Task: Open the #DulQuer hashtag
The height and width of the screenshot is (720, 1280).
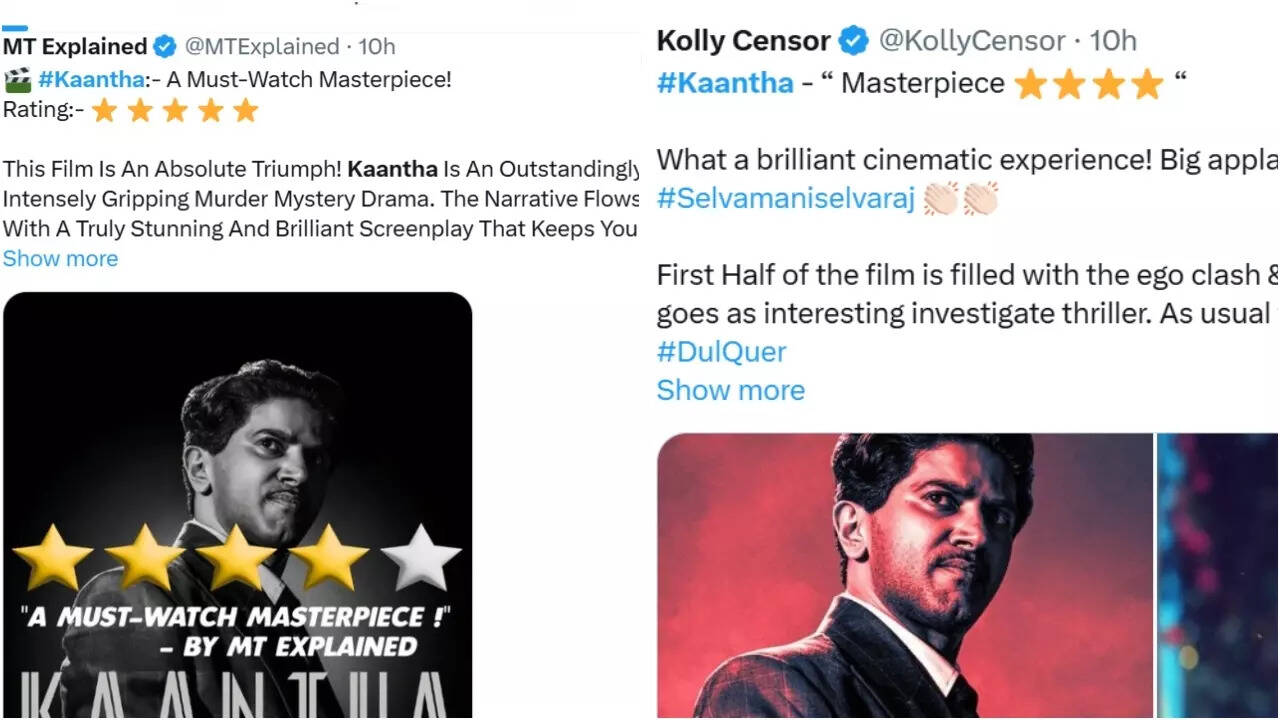Action: [721, 352]
